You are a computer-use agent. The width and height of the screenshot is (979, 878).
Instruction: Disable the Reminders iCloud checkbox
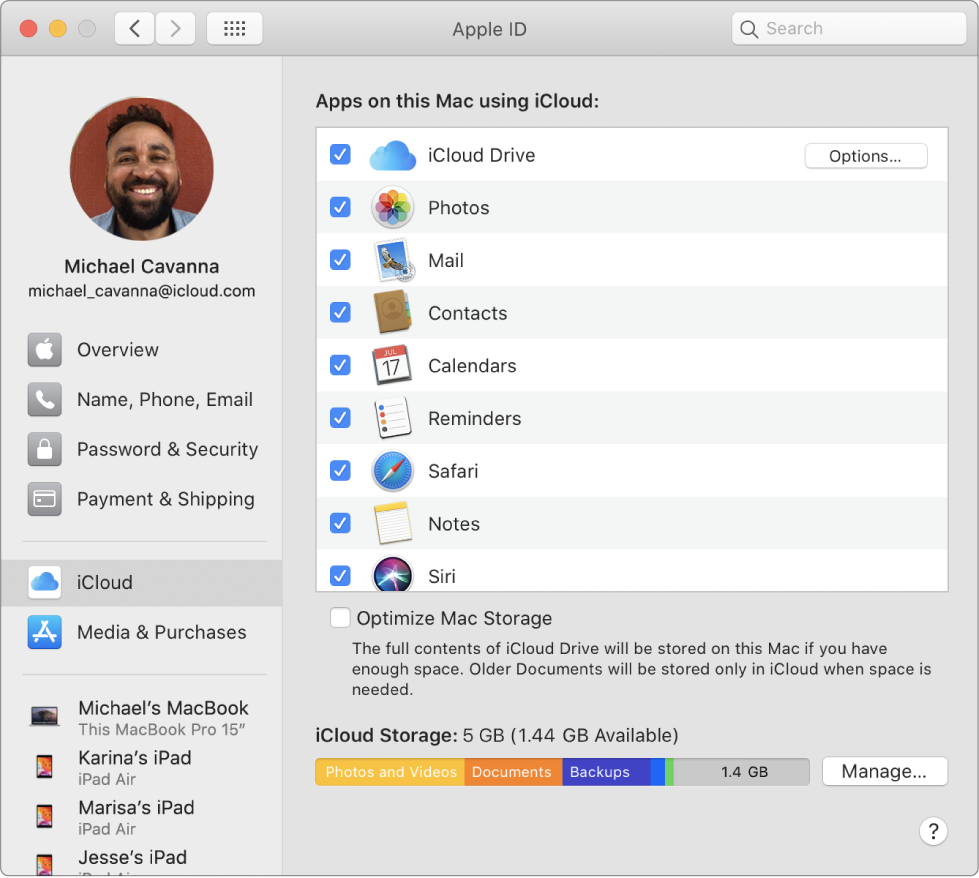pyautogui.click(x=340, y=418)
